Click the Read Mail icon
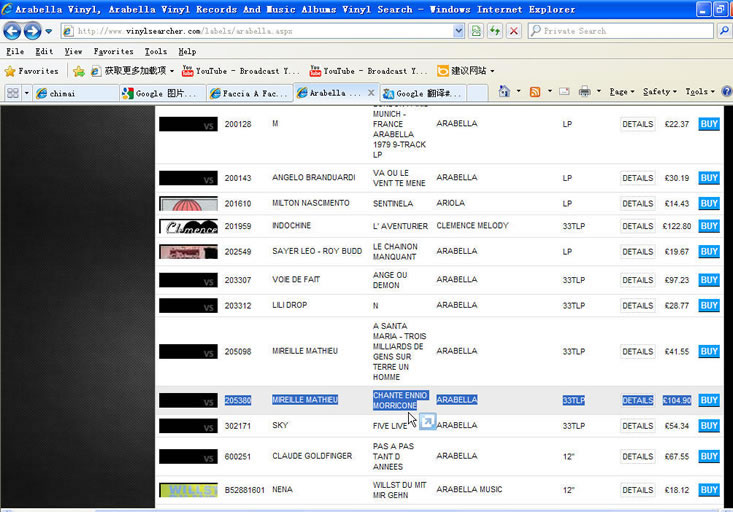The height and width of the screenshot is (512, 733). pos(564,92)
